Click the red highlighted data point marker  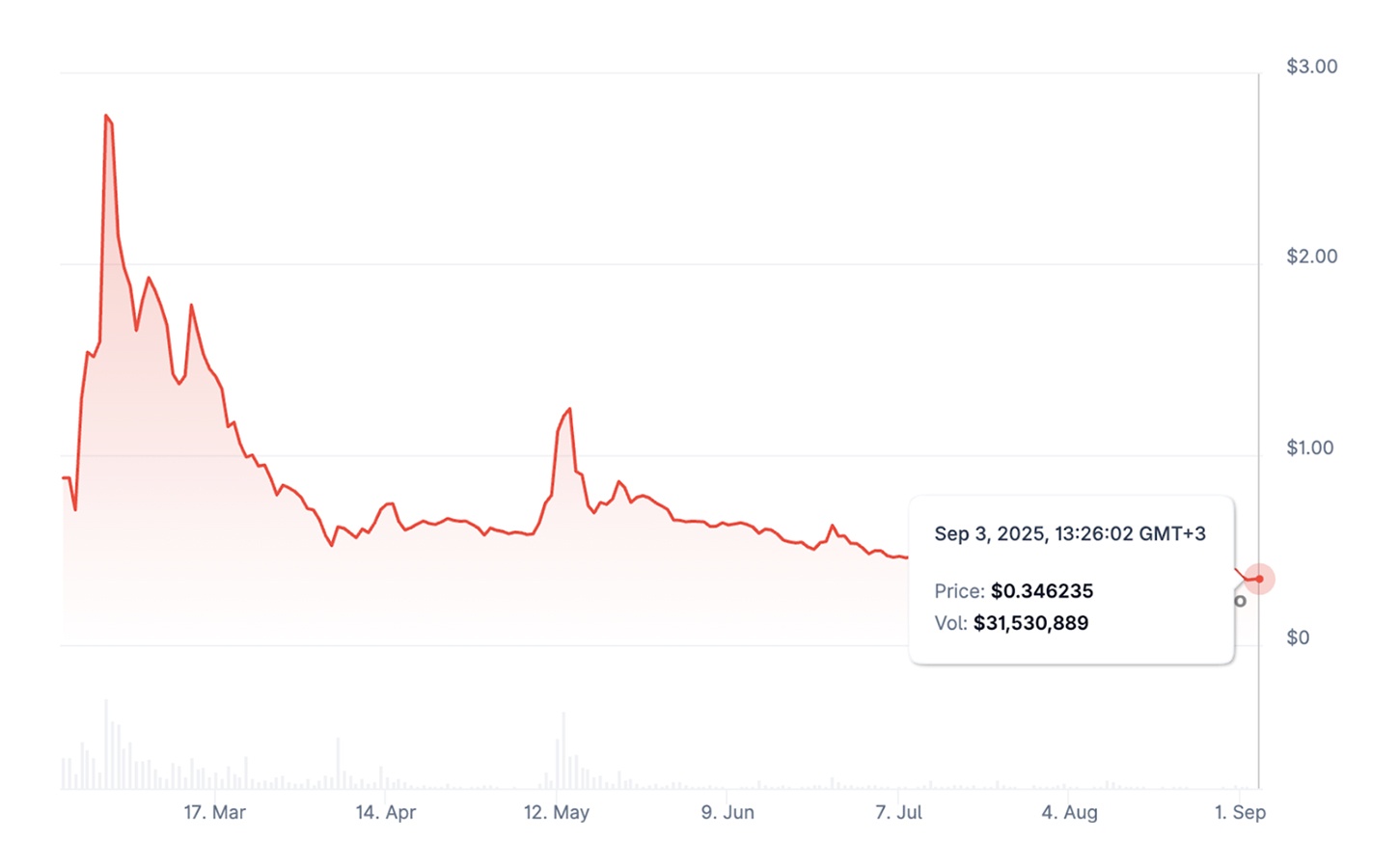1259,579
